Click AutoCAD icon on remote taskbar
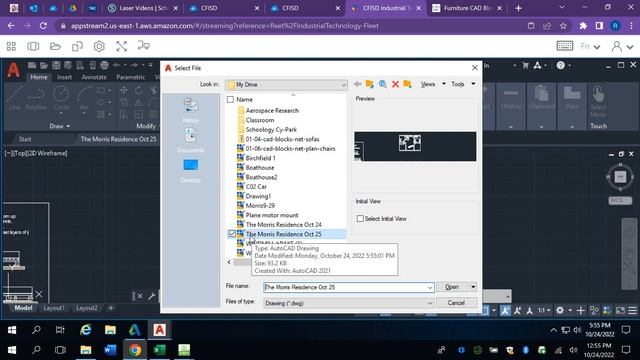Viewport: 640px width, 360px height. pyautogui.click(x=159, y=330)
